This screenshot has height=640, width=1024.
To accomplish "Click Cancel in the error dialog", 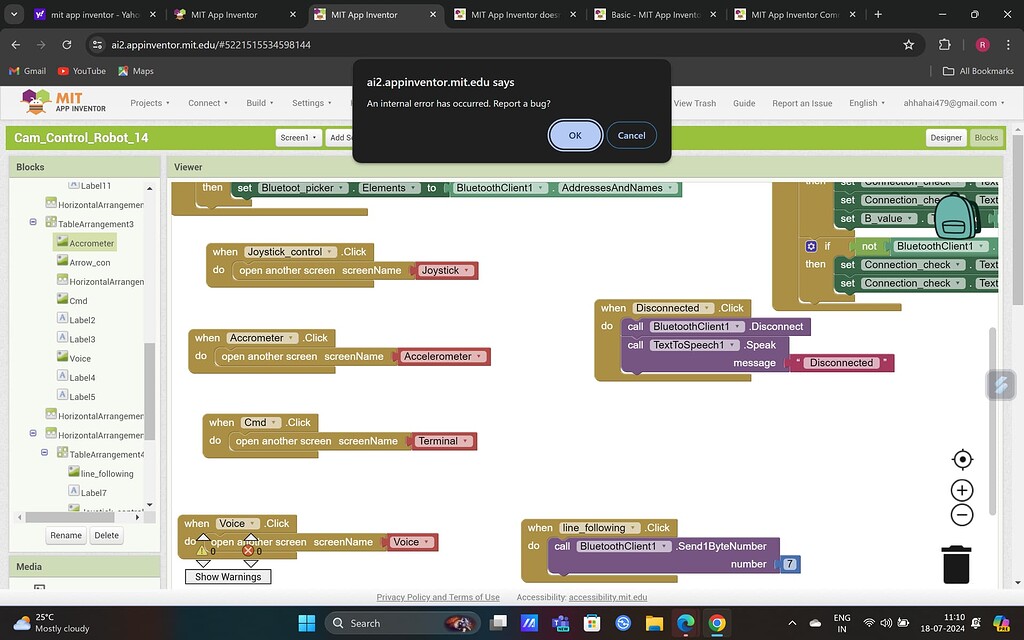I will (631, 135).
